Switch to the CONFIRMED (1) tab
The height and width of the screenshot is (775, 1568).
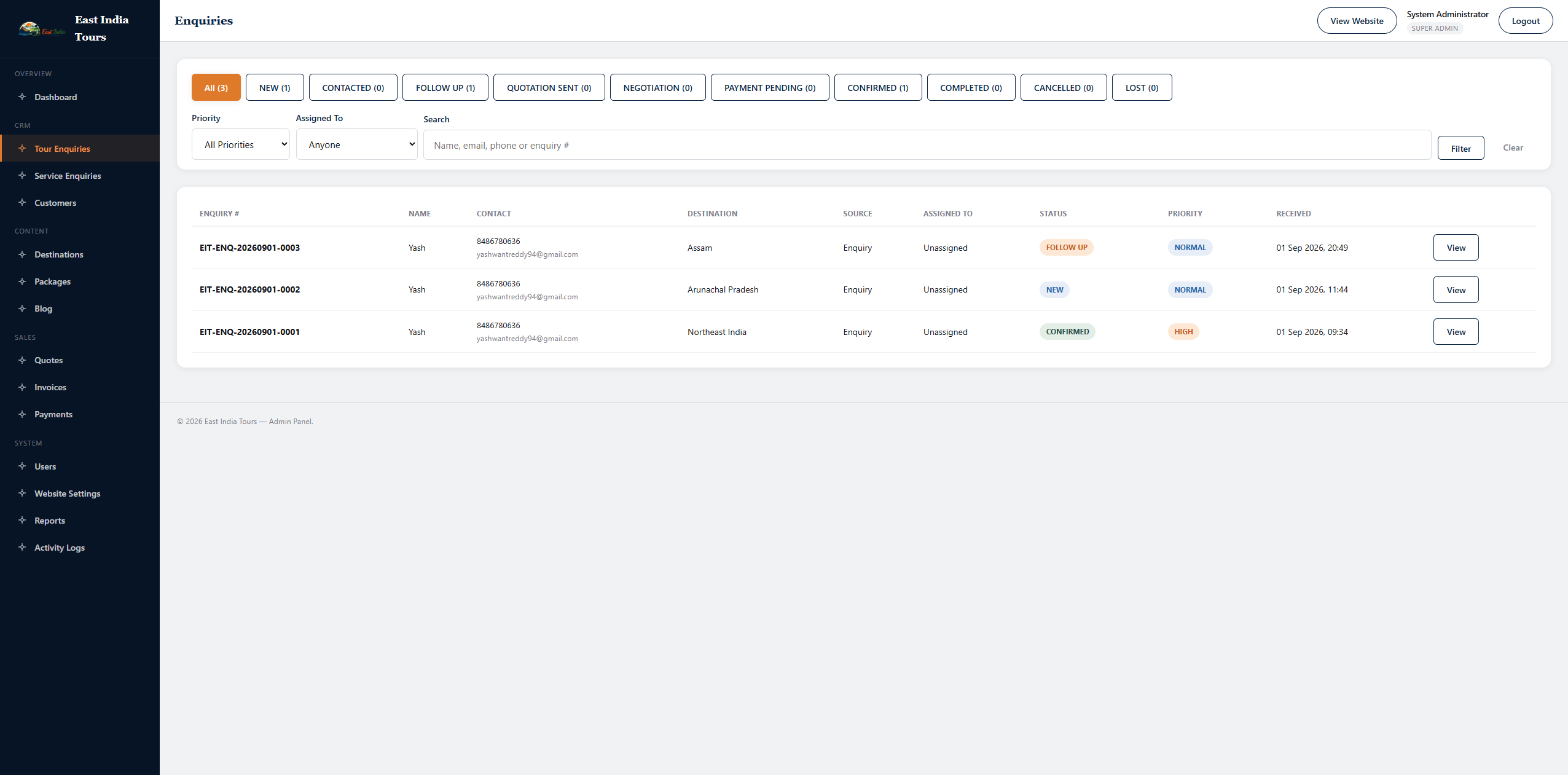877,87
